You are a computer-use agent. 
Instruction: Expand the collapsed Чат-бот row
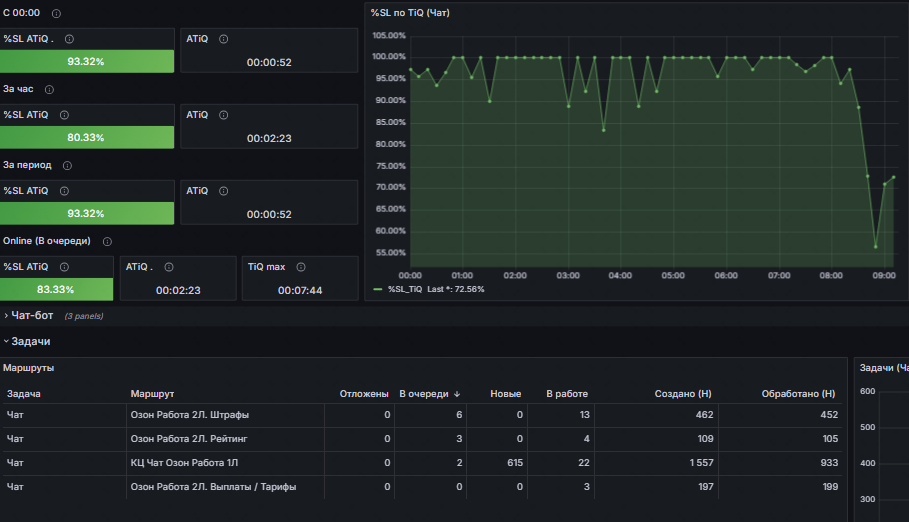click(x=31, y=315)
